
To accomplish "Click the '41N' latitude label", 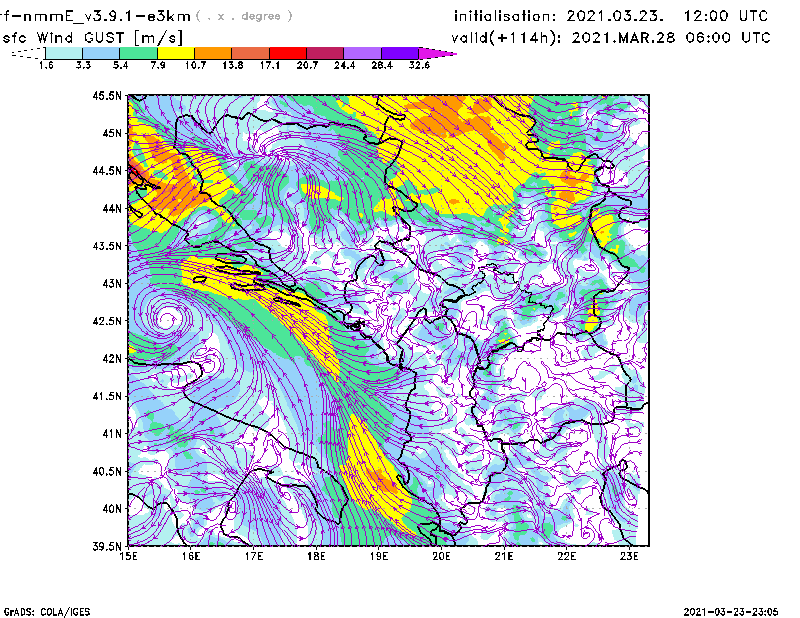I will click(x=112, y=433).
